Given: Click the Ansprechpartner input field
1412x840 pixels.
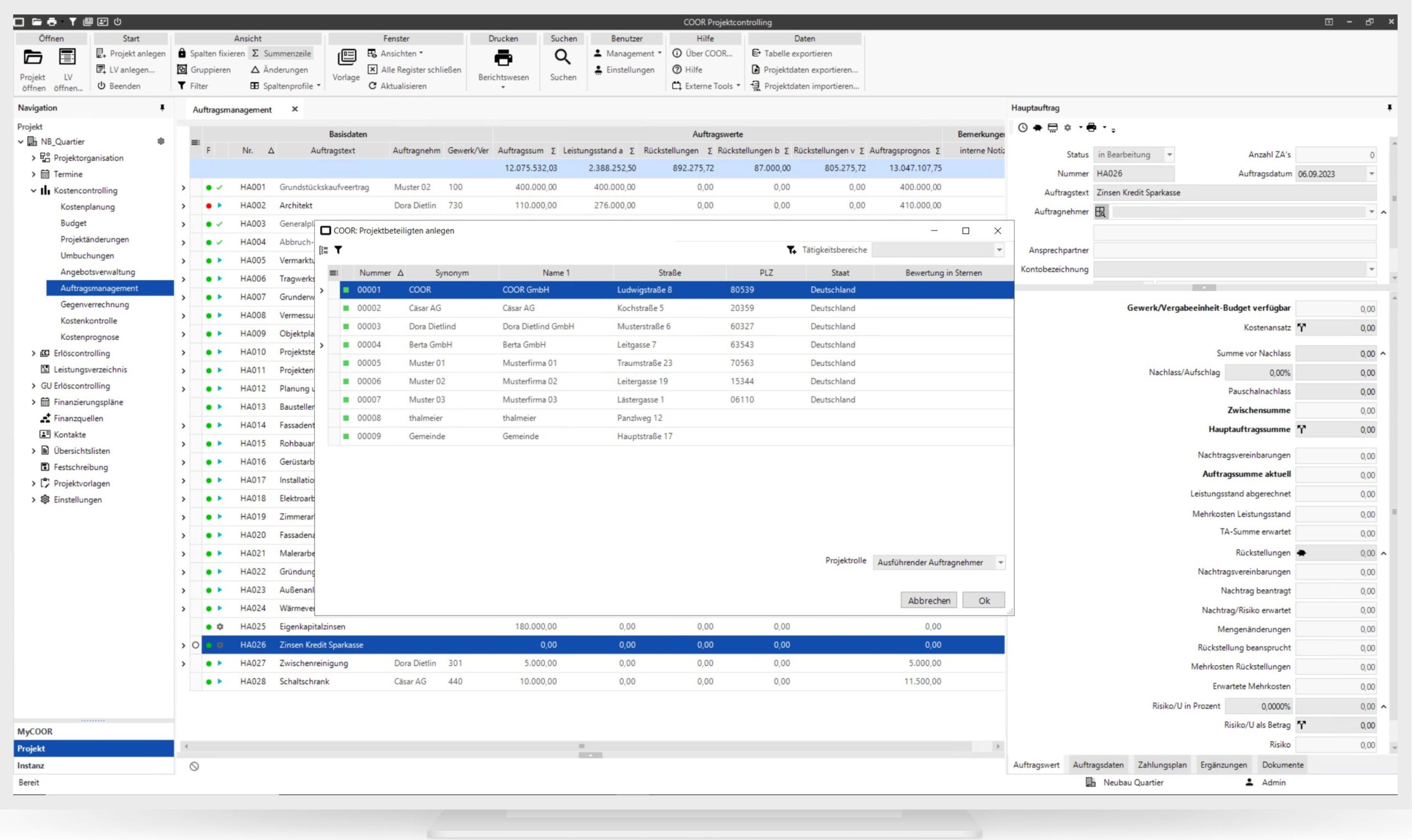Looking at the screenshot, I should [x=1234, y=250].
